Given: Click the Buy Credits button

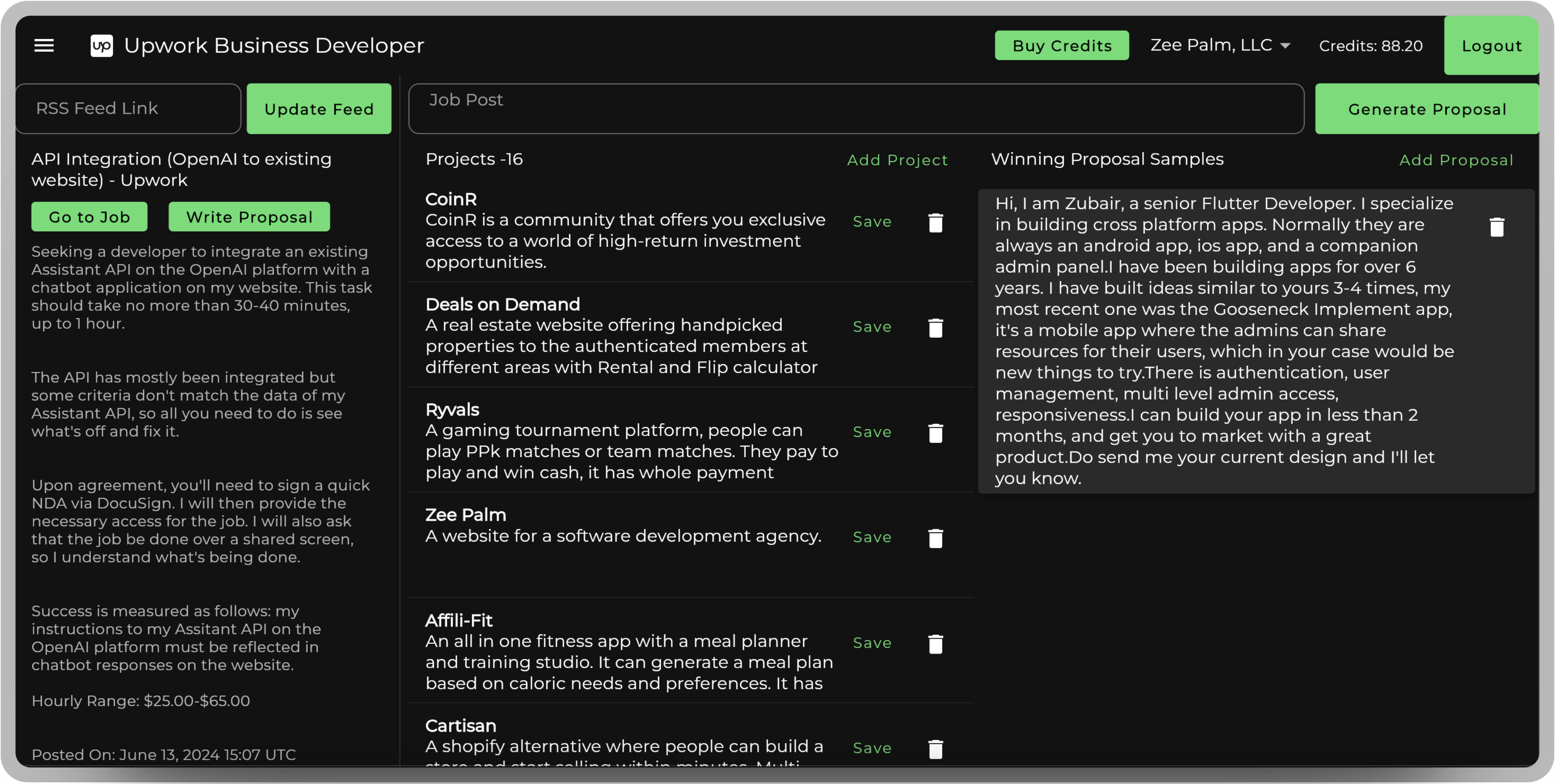Looking at the screenshot, I should click(x=1061, y=45).
